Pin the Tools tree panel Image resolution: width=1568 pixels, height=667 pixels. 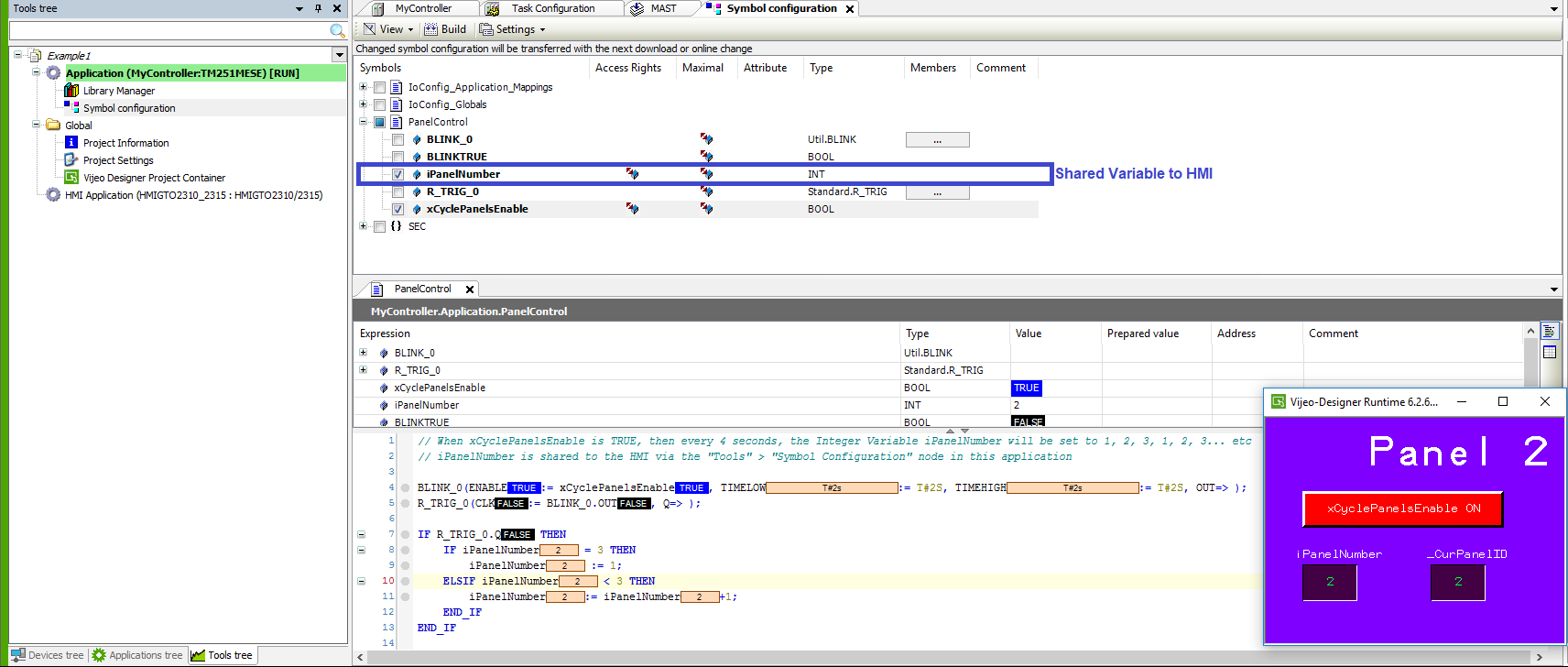click(318, 8)
